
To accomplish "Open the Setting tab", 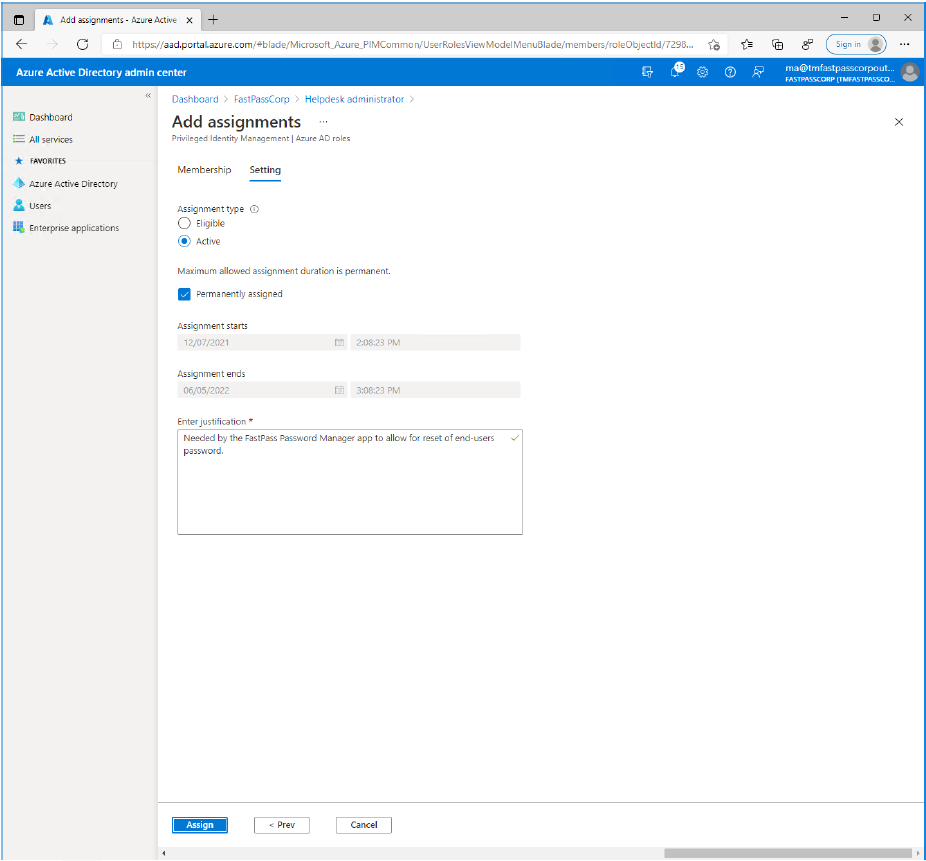I will (265, 170).
